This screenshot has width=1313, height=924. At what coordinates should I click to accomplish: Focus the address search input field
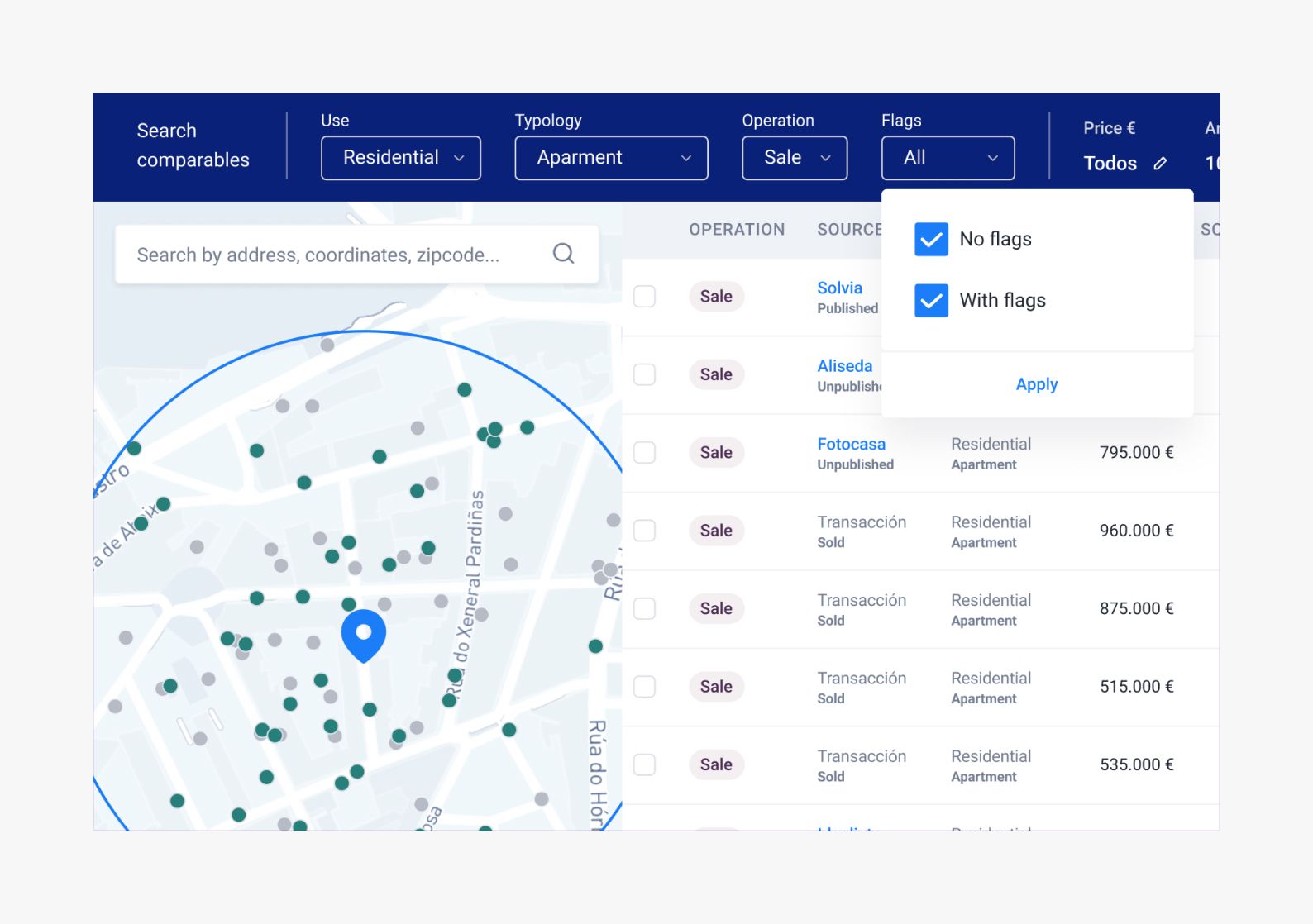pyautogui.click(x=356, y=255)
